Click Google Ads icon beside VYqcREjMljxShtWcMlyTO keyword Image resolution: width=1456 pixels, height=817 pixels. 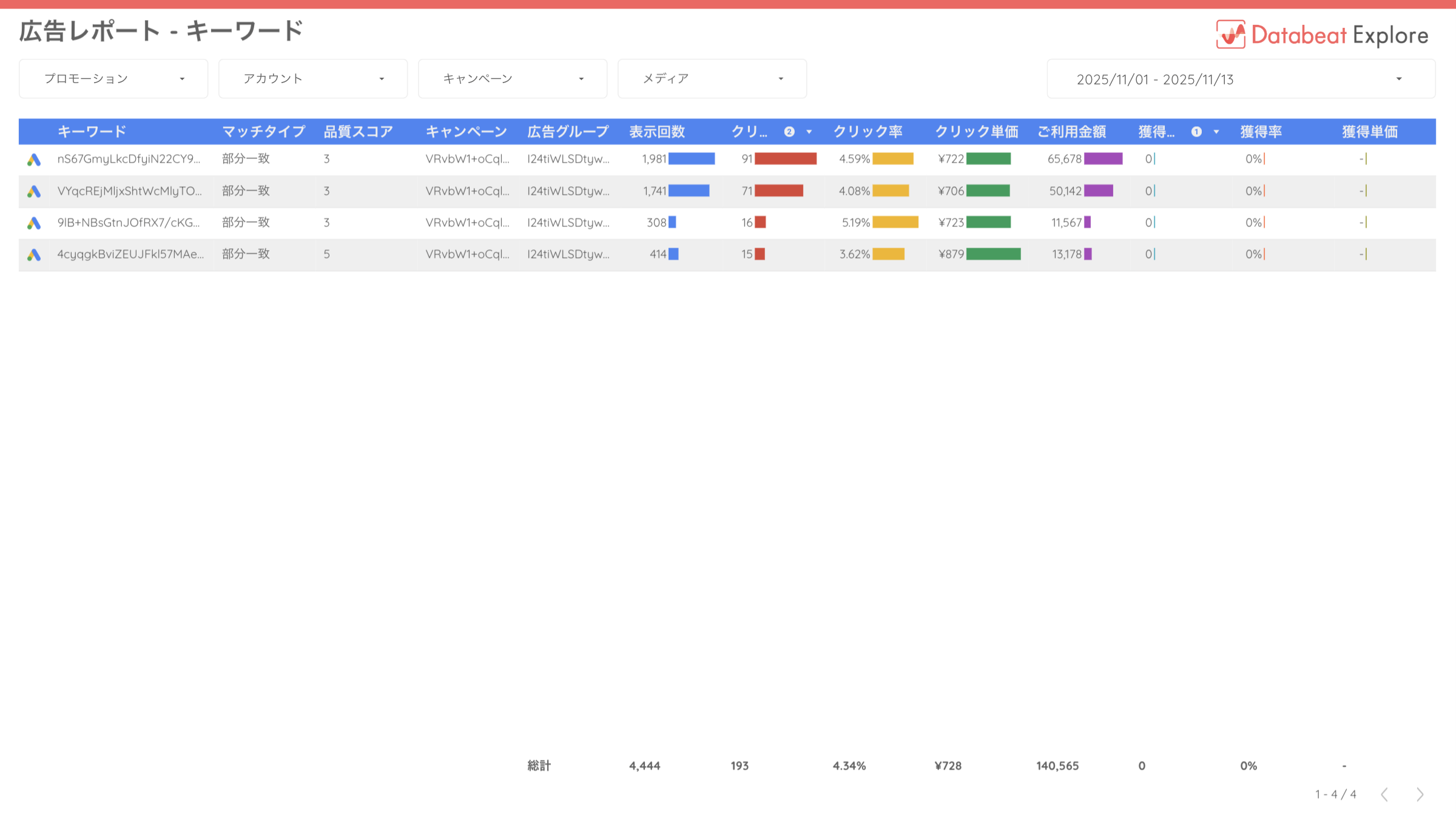pyautogui.click(x=34, y=192)
